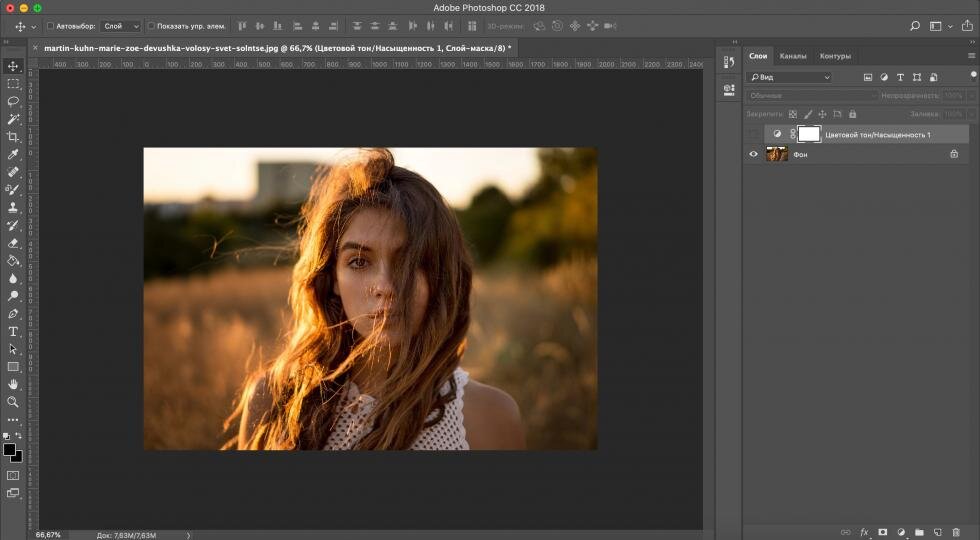The image size is (980, 540).
Task: Pick the Eyedropper tool
Action: coord(13,155)
